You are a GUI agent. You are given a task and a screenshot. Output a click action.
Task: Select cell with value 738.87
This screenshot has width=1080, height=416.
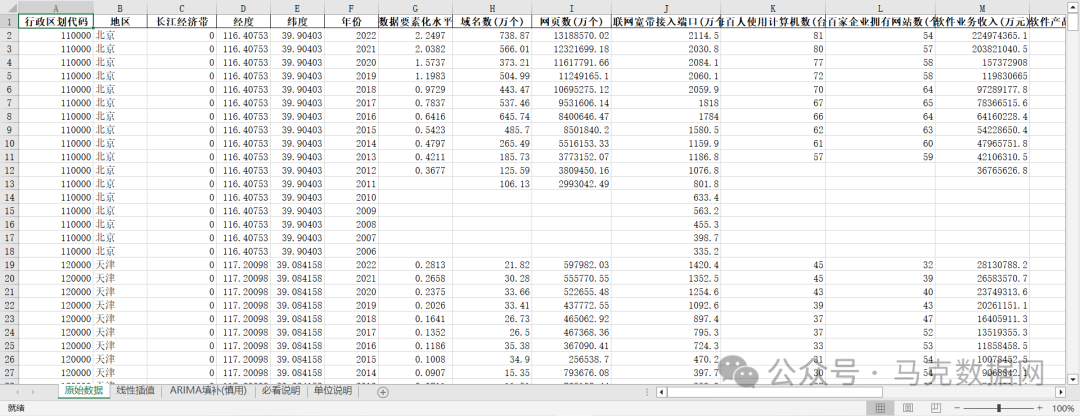[492, 35]
